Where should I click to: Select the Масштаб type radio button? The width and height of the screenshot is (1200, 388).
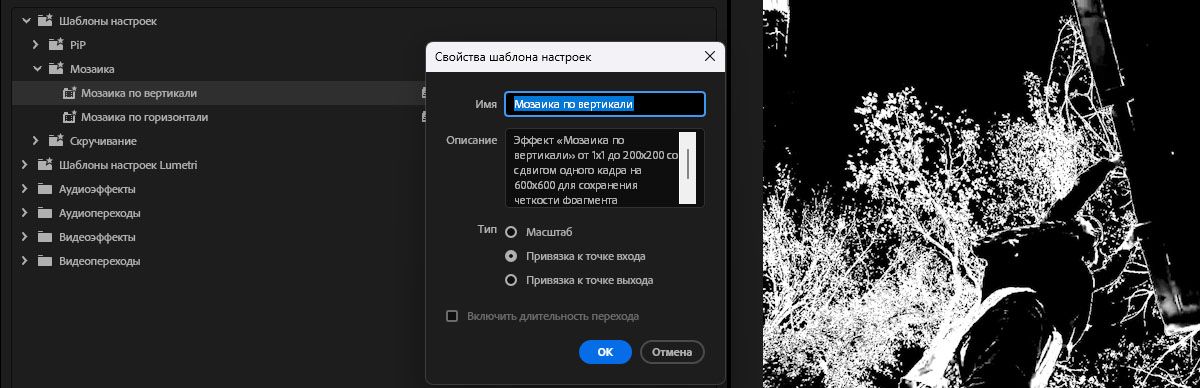tap(511, 232)
